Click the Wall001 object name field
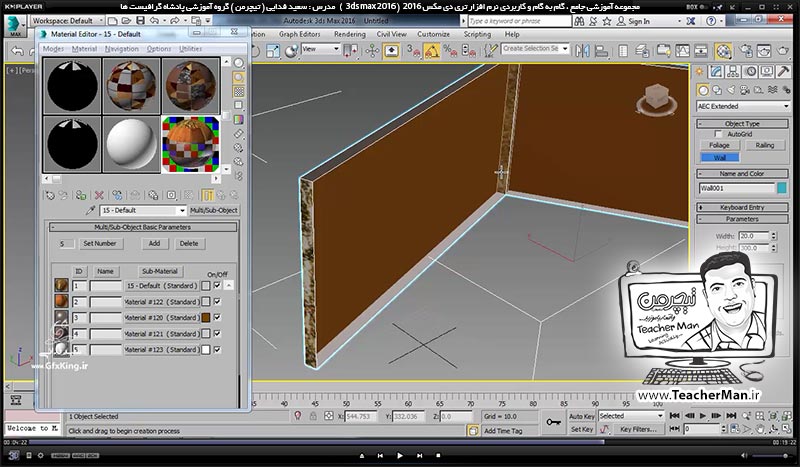The height and width of the screenshot is (467, 800). pos(737,188)
